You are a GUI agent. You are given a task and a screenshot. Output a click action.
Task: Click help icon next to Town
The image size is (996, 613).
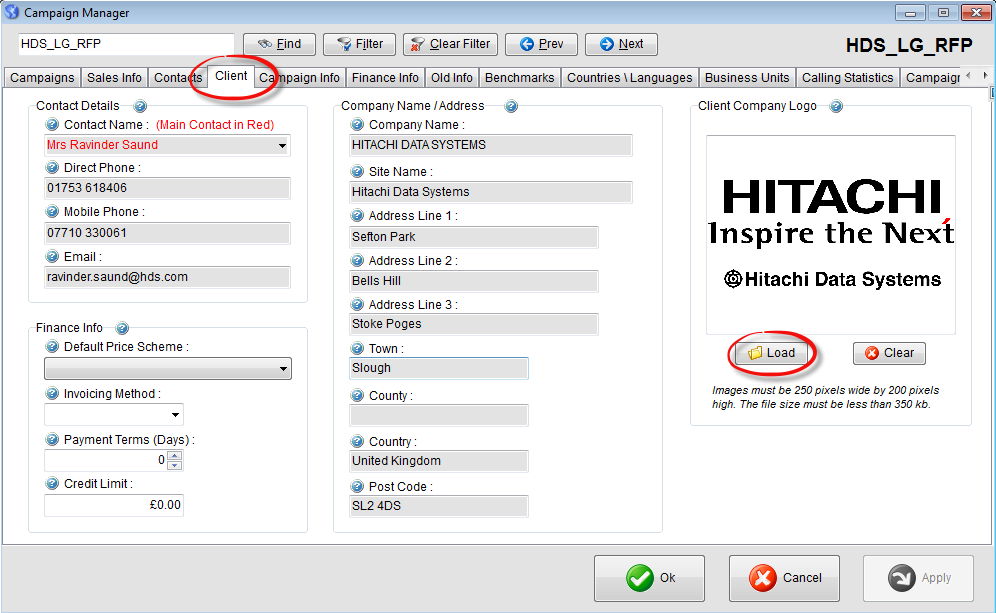click(358, 349)
